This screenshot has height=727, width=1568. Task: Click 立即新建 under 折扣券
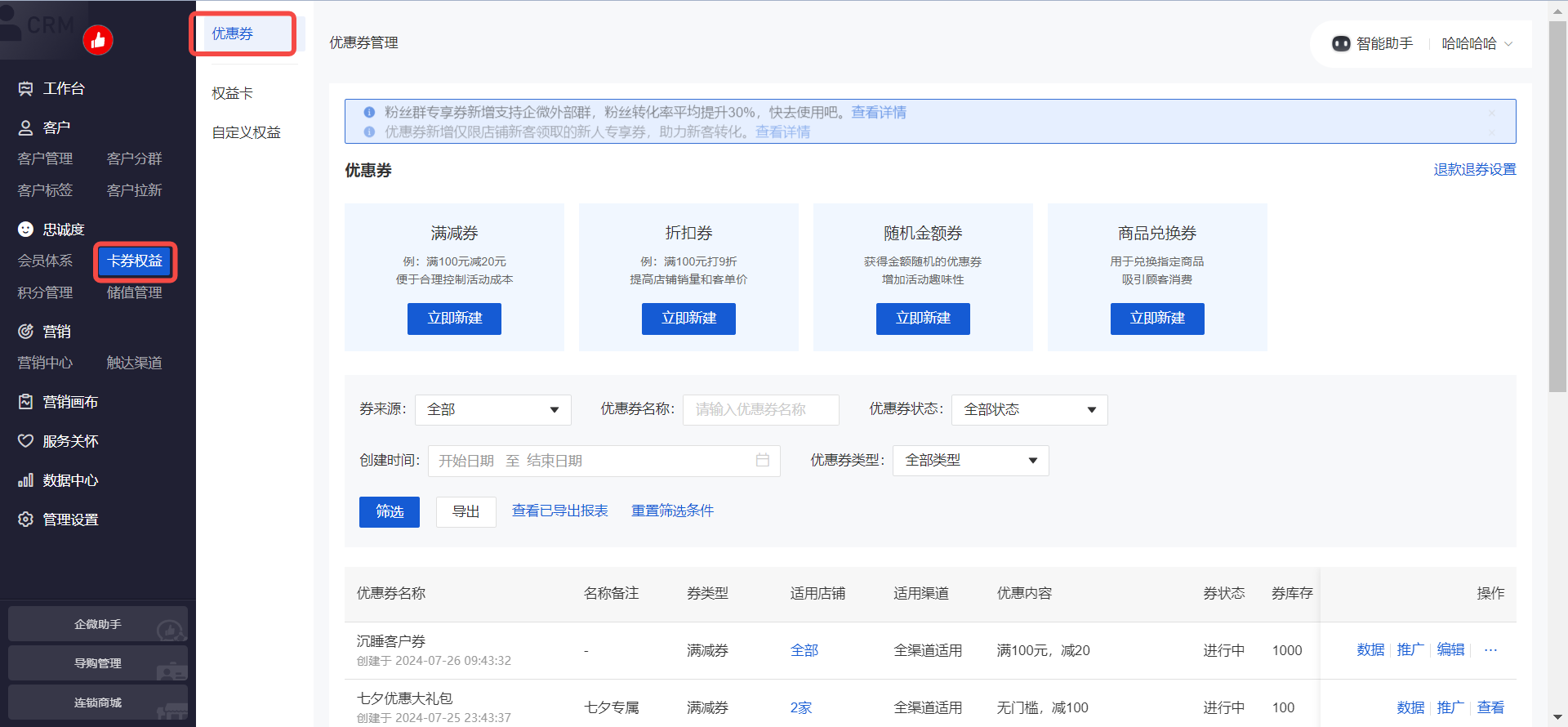click(689, 319)
